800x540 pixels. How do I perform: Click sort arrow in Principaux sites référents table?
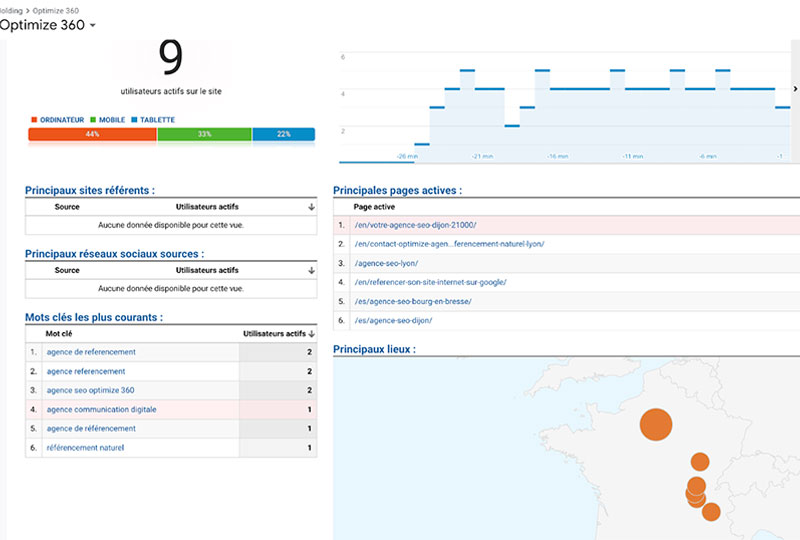coord(311,207)
